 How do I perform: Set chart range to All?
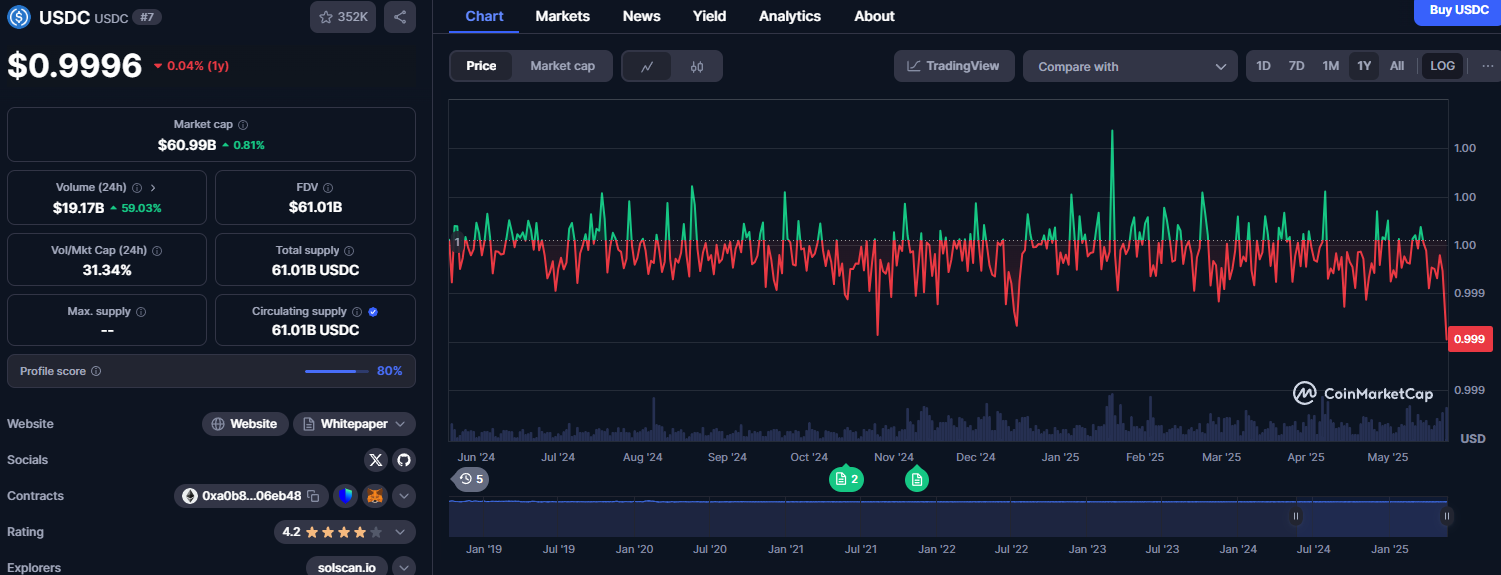click(x=1397, y=66)
